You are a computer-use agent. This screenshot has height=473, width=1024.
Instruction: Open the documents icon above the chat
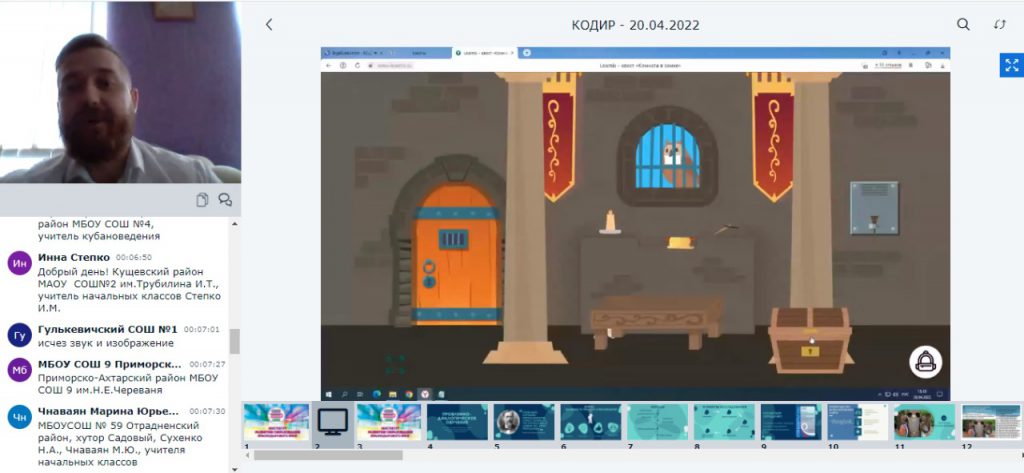tap(202, 200)
